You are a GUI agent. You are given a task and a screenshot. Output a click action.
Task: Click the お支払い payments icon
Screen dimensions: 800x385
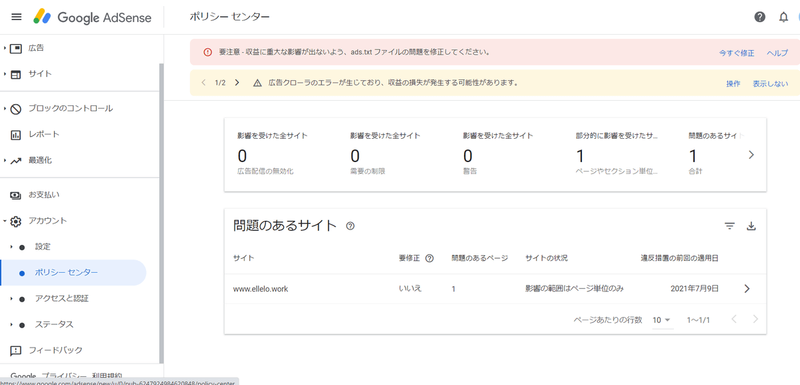click(16, 195)
